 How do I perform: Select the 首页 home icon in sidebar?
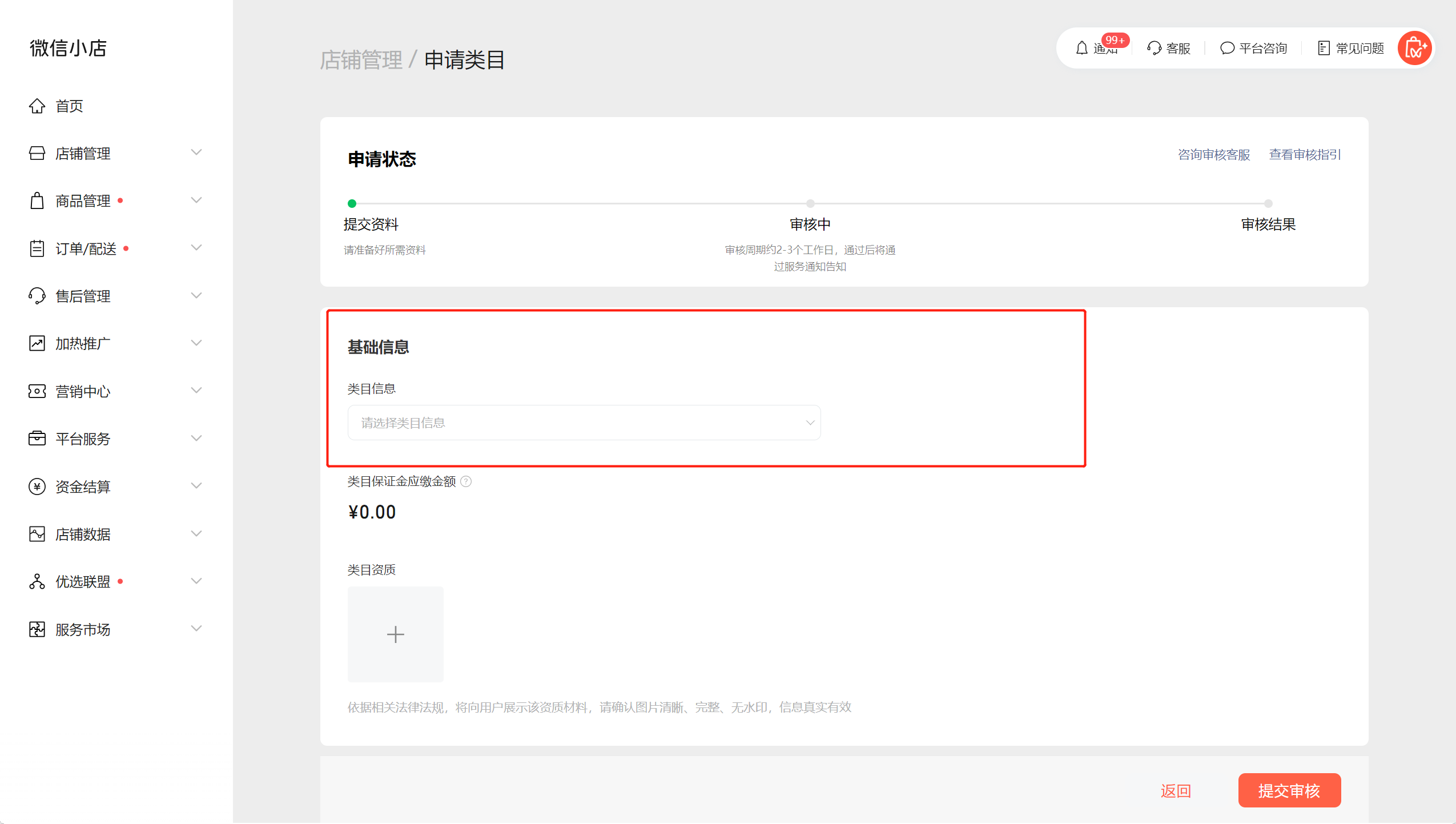click(37, 106)
